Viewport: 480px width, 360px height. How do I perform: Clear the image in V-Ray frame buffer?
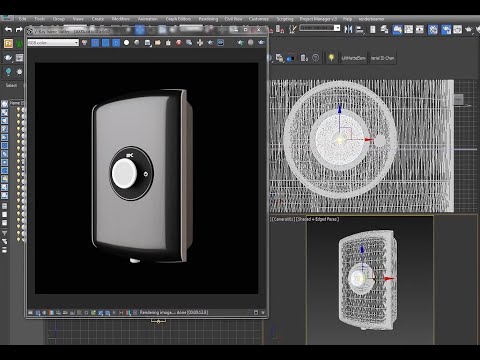point(168,43)
